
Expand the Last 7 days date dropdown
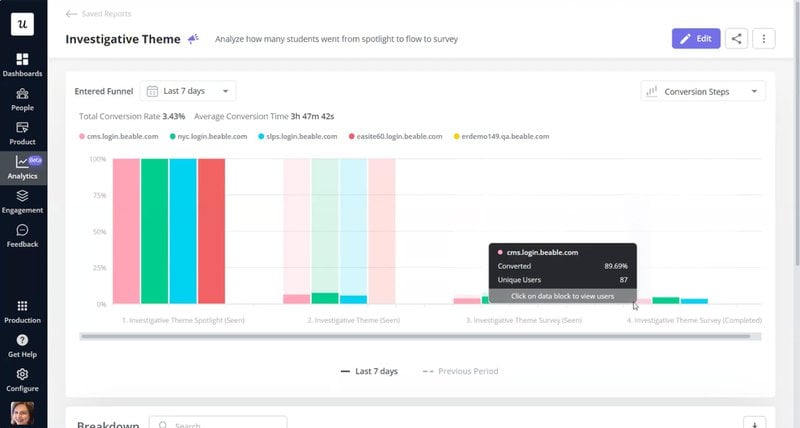tap(188, 91)
